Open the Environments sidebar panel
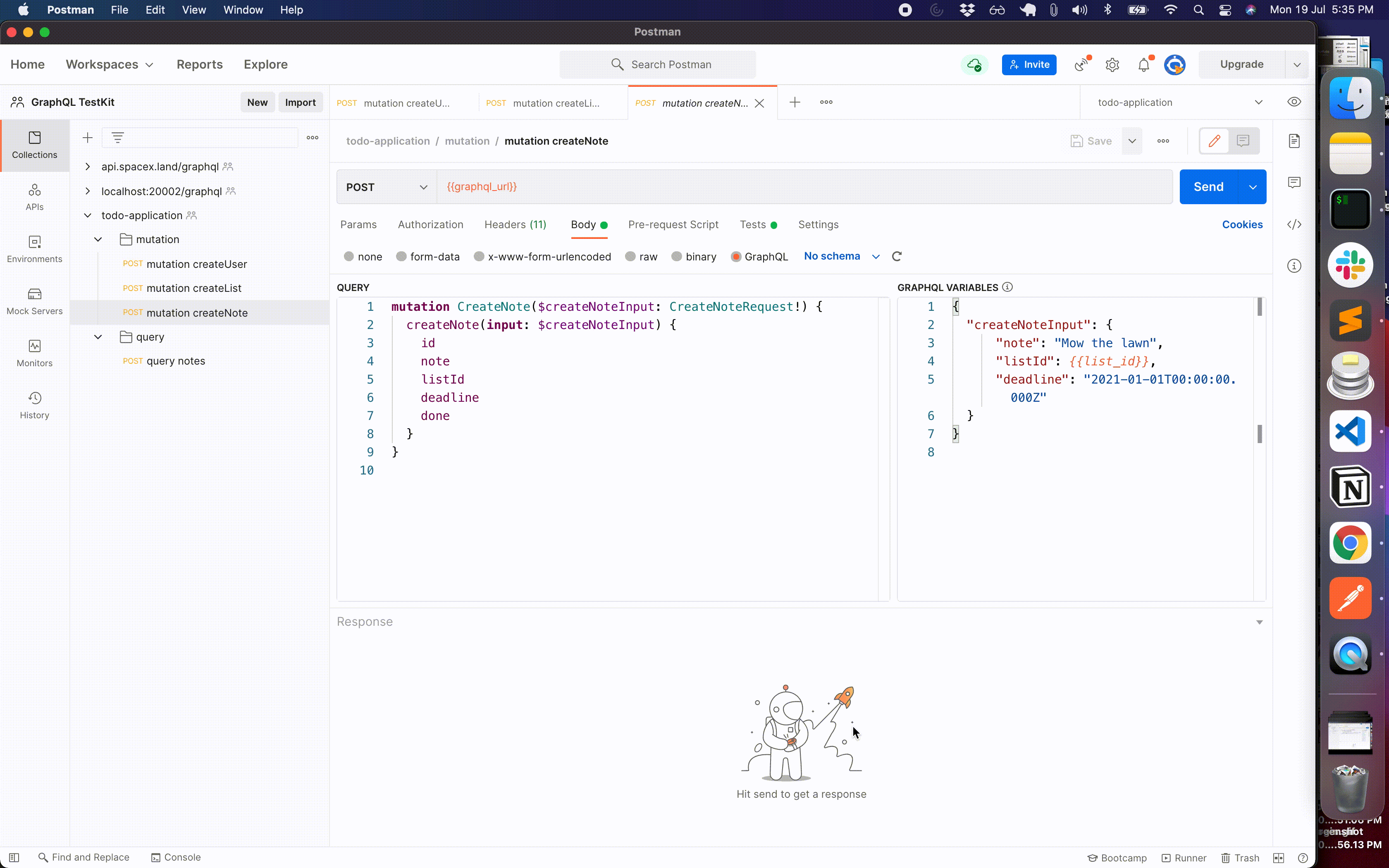1389x868 pixels. click(34, 249)
